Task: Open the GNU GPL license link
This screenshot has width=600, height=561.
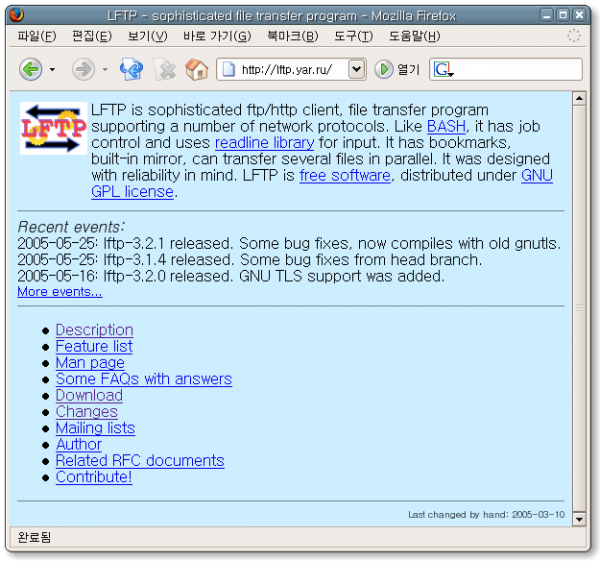Action: coord(132,192)
